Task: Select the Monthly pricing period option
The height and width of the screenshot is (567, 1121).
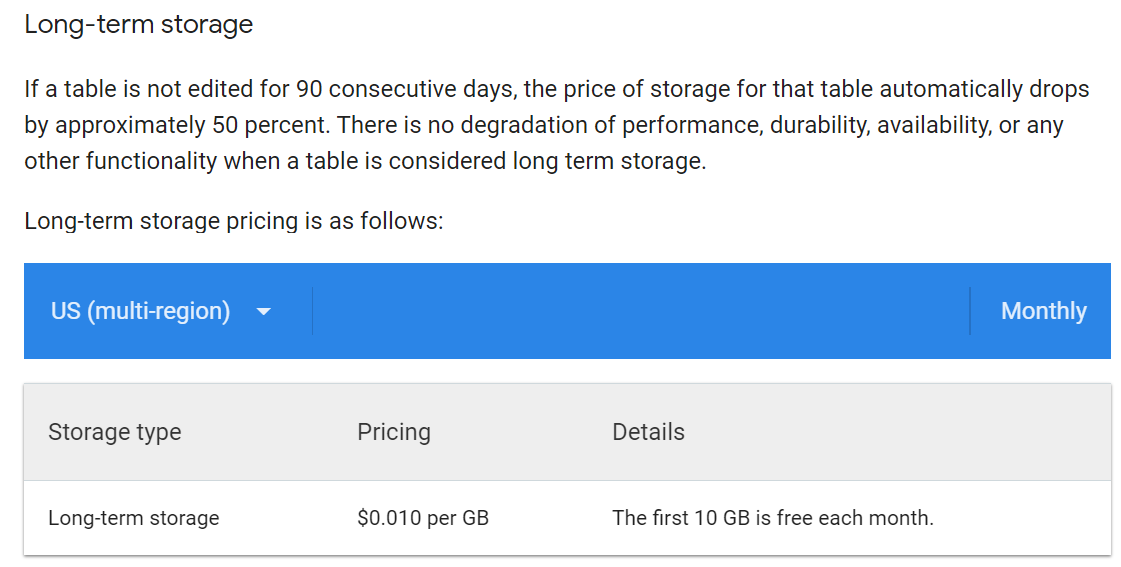Action: pyautogui.click(x=1043, y=311)
